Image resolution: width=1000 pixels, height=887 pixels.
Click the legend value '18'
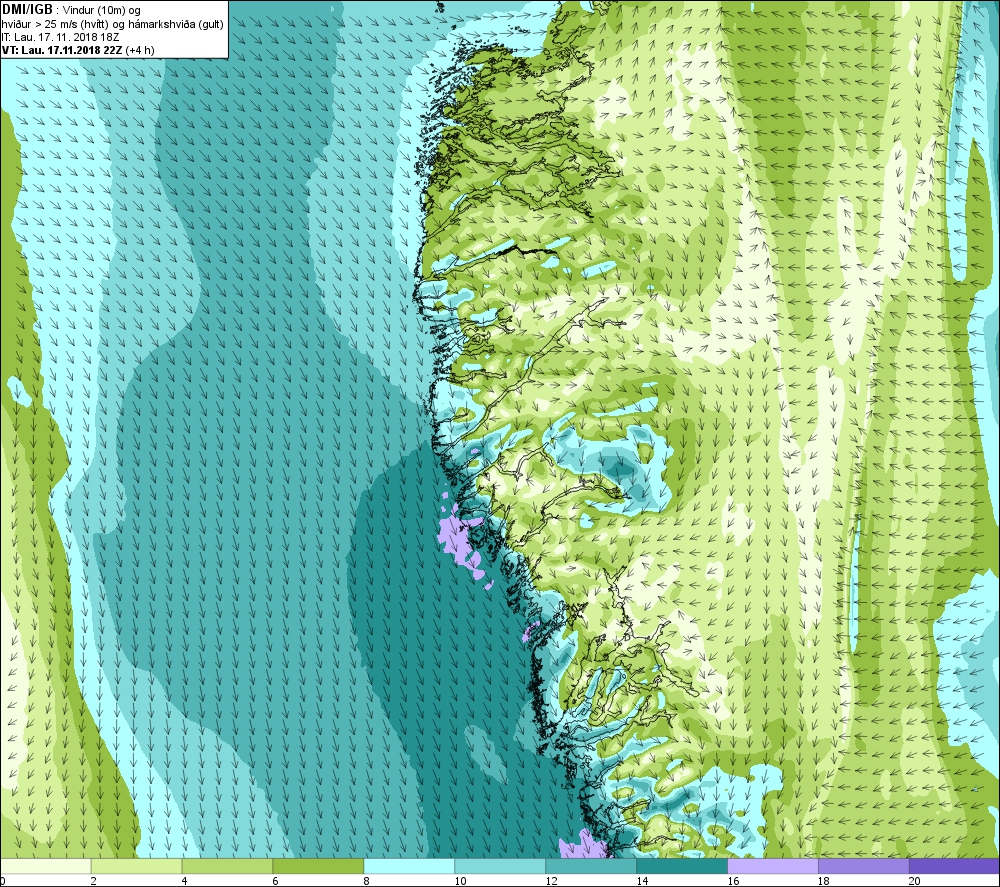pyautogui.click(x=824, y=881)
